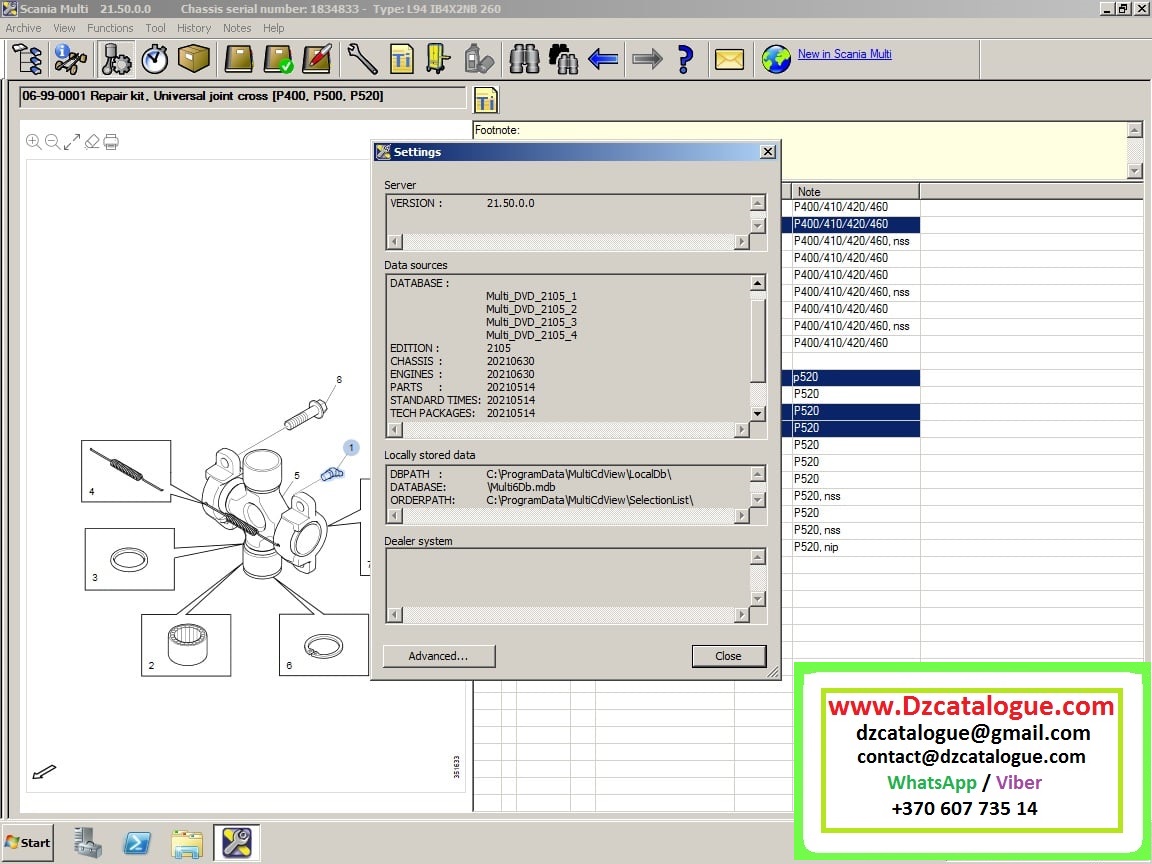Go forward with grey right arrow
This screenshot has width=1152, height=864.
[x=647, y=59]
